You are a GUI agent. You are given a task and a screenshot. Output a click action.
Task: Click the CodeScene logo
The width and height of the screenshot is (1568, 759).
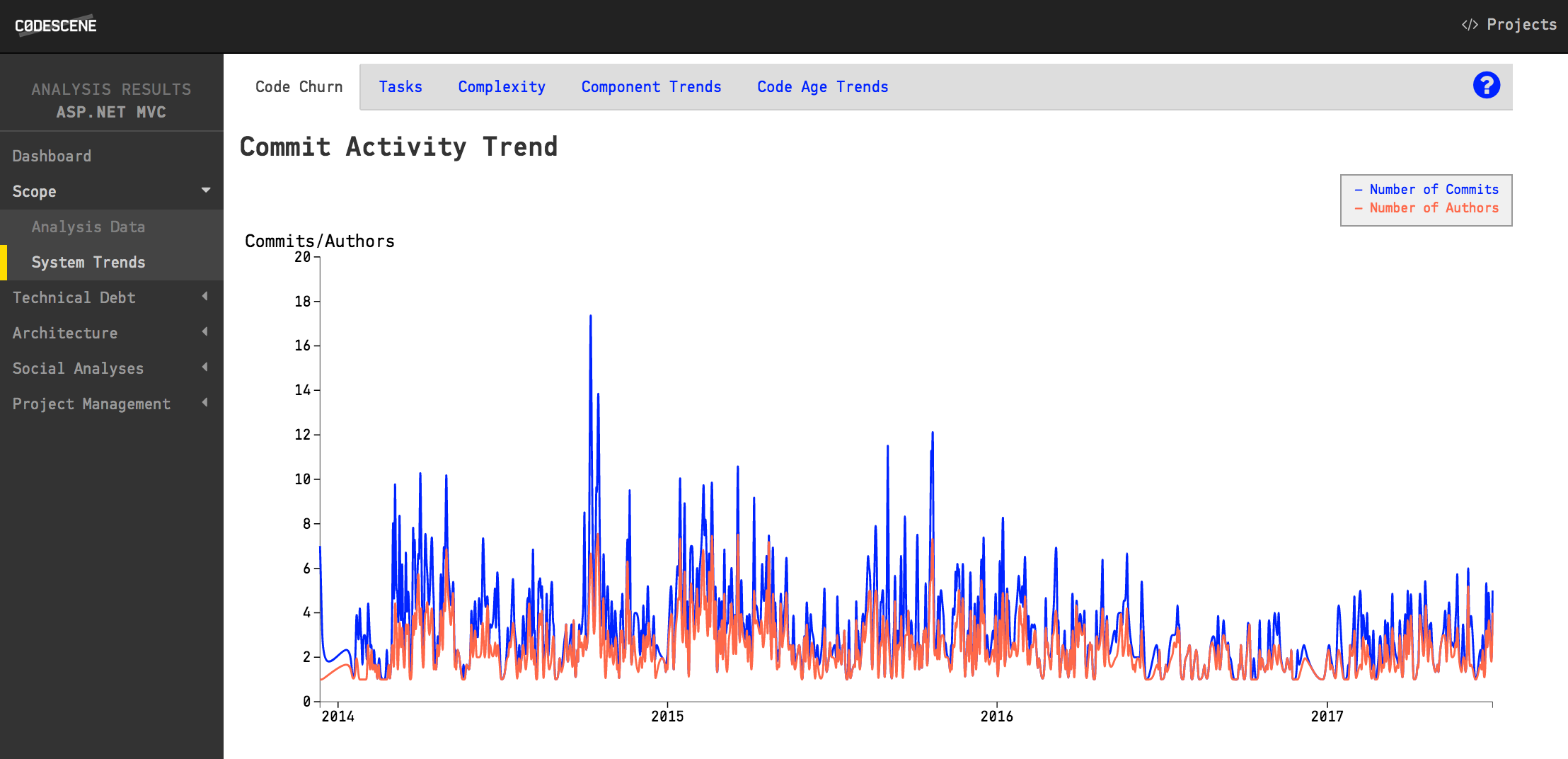click(55, 25)
